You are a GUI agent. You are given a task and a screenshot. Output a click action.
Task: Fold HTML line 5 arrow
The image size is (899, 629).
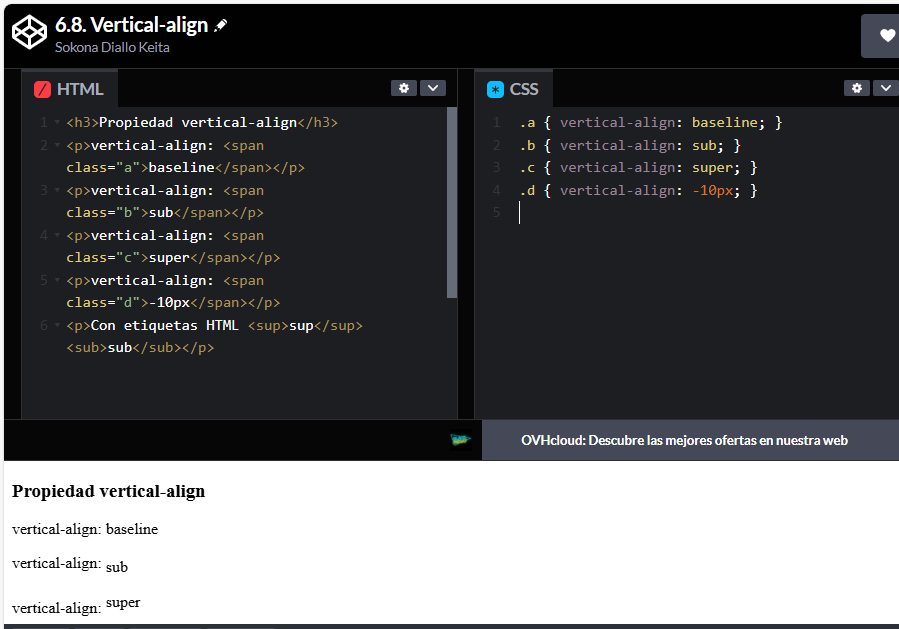(x=57, y=280)
